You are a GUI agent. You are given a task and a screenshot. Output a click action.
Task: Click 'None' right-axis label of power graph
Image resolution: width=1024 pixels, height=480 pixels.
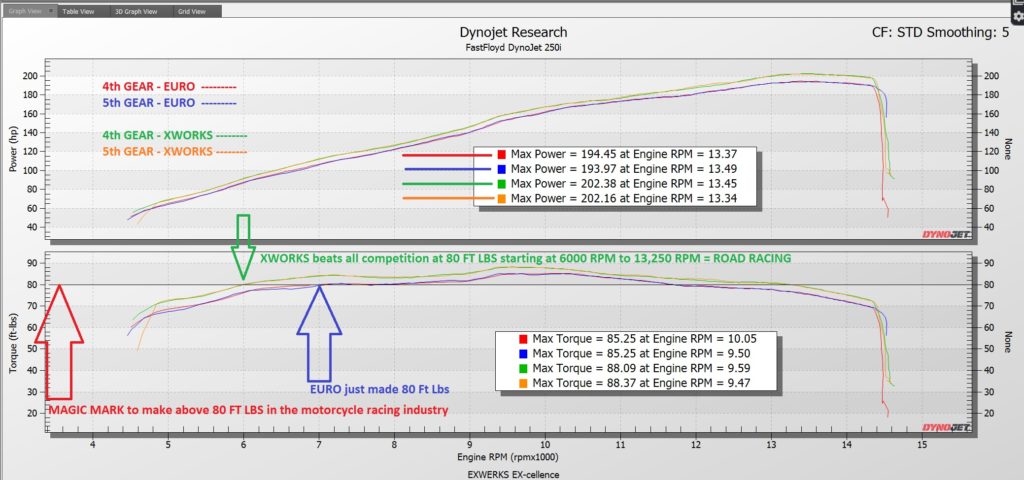pyautogui.click(x=1008, y=148)
